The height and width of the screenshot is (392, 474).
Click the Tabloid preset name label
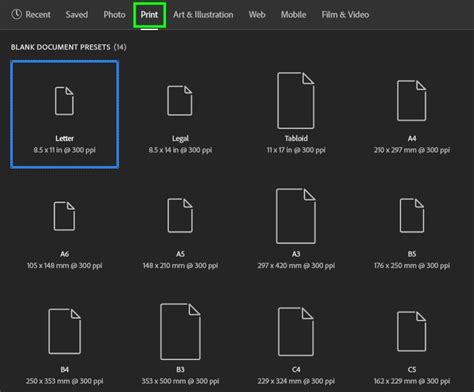coord(296,138)
